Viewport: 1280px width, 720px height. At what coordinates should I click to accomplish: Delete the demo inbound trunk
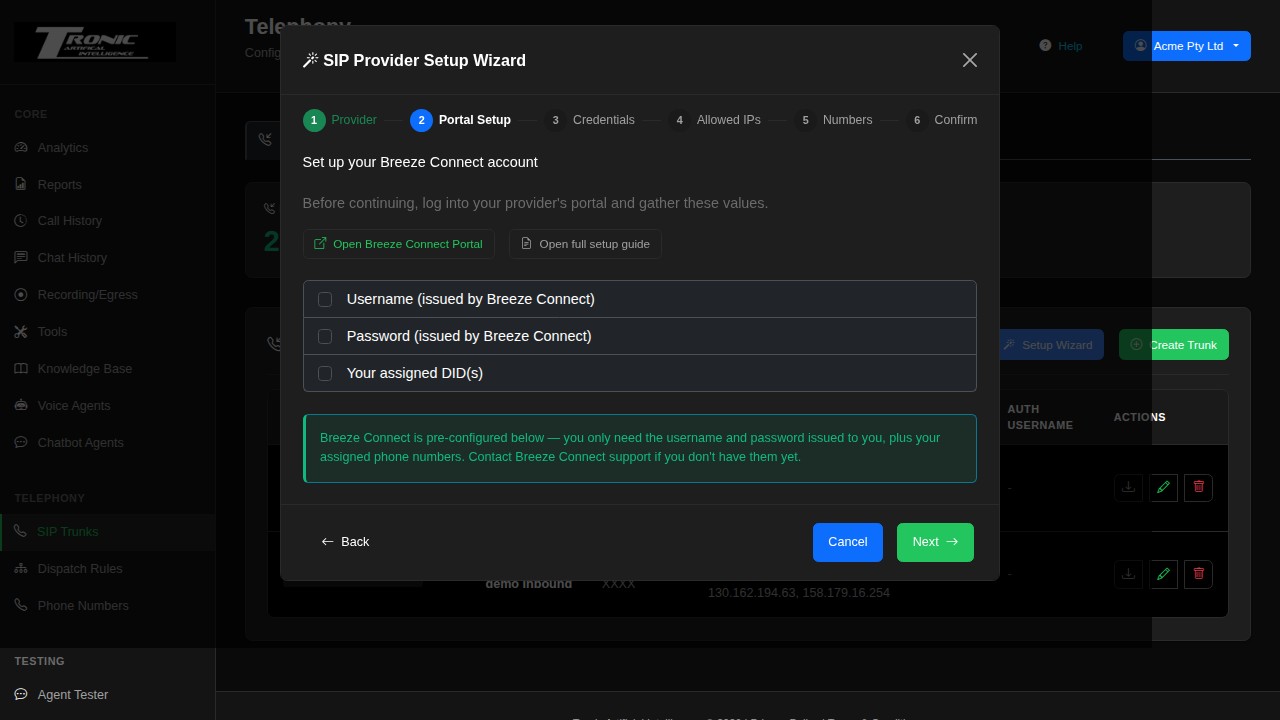[x=1198, y=574]
